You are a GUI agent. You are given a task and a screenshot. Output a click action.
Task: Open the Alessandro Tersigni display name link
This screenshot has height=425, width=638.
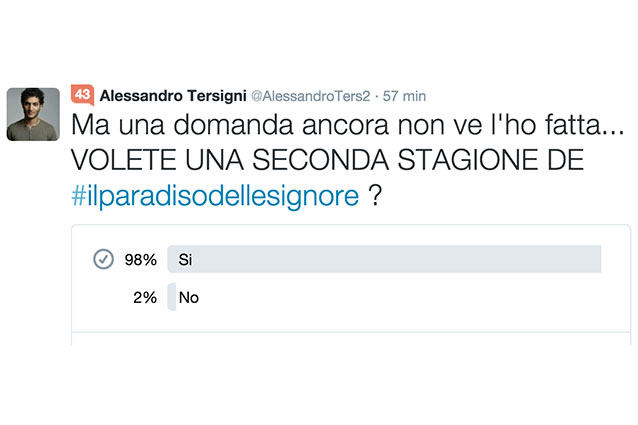(173, 96)
